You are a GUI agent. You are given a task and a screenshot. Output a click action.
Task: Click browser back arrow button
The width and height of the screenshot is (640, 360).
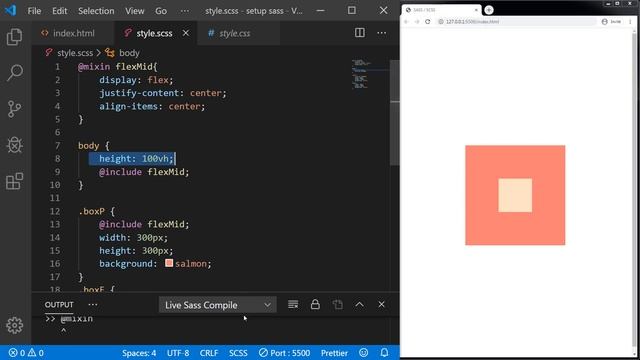click(x=407, y=22)
